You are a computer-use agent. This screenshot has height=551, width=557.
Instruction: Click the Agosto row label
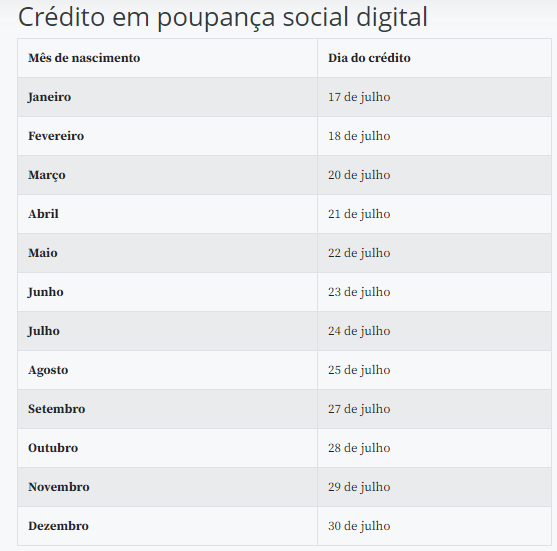[x=48, y=370]
